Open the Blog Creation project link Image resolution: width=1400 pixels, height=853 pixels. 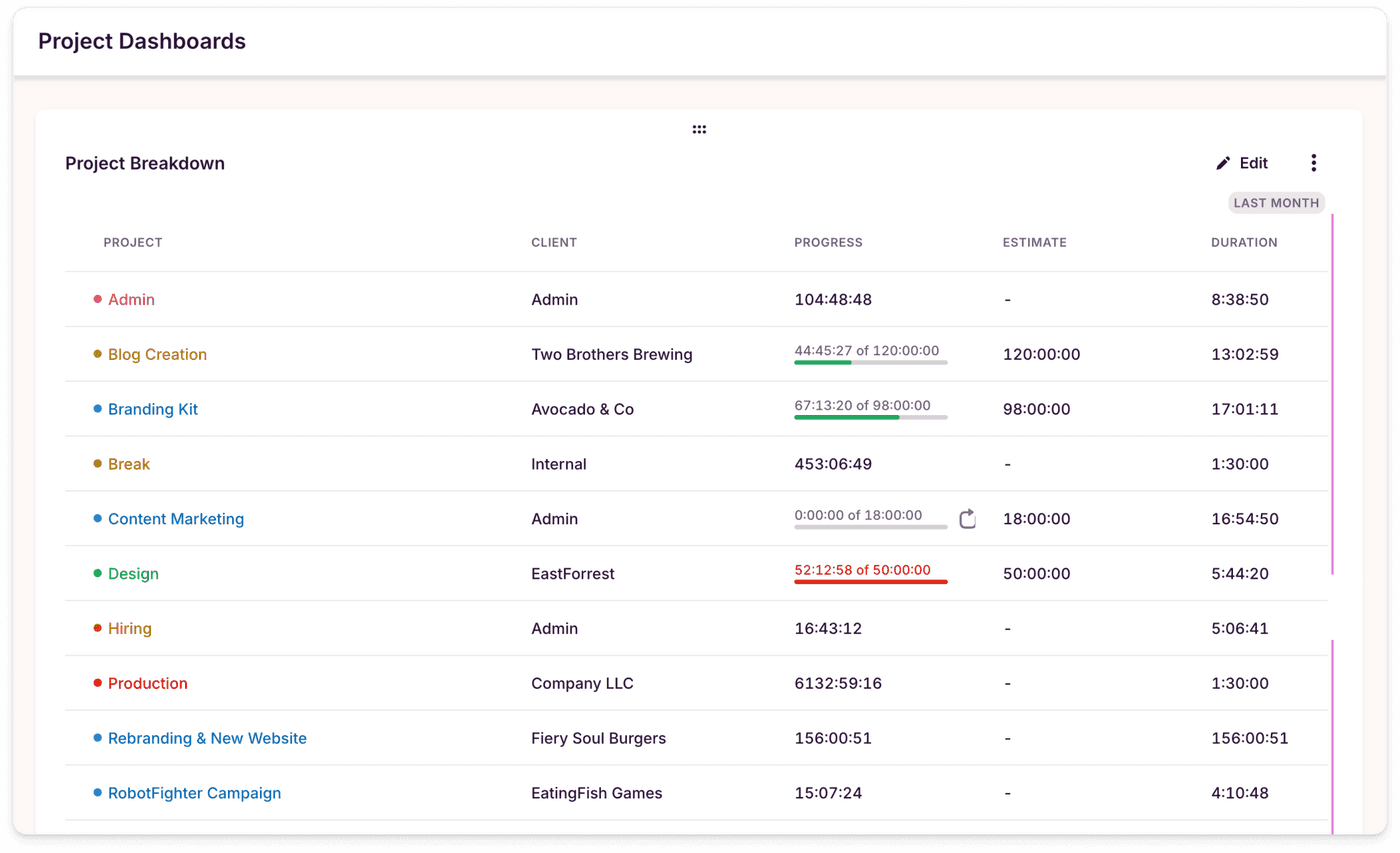click(x=157, y=354)
